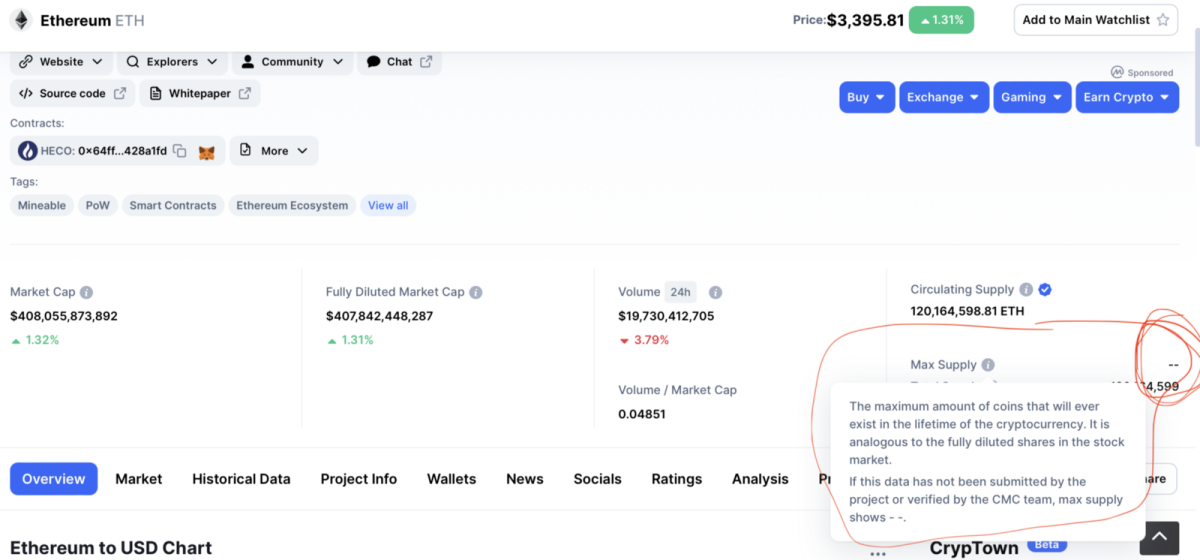Click the chart options ellipsis icon

[878, 553]
